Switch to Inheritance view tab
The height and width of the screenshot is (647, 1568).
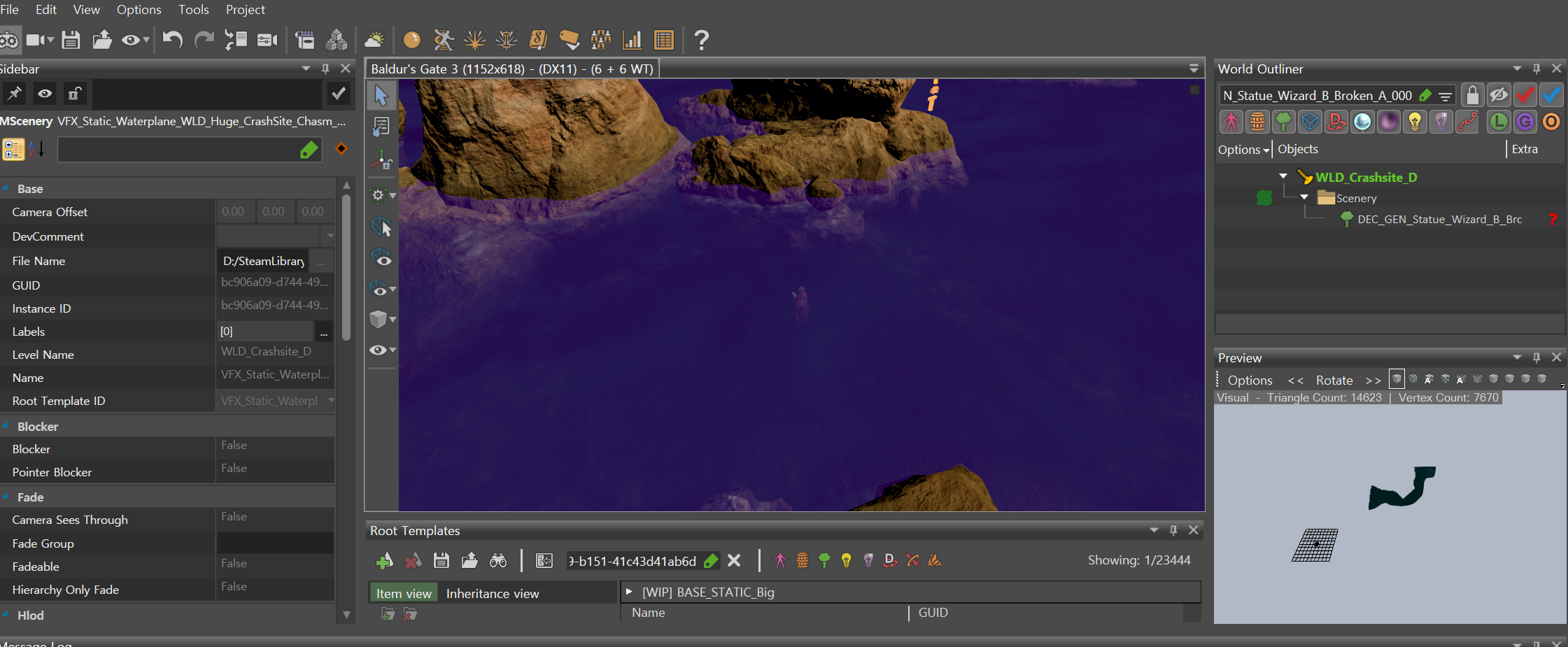tap(493, 593)
